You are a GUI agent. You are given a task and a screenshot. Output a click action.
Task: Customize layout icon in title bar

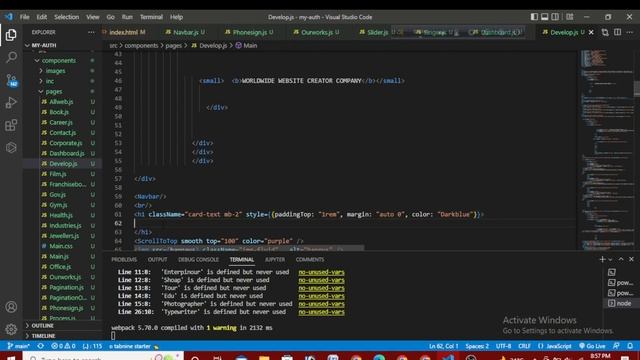570,17
